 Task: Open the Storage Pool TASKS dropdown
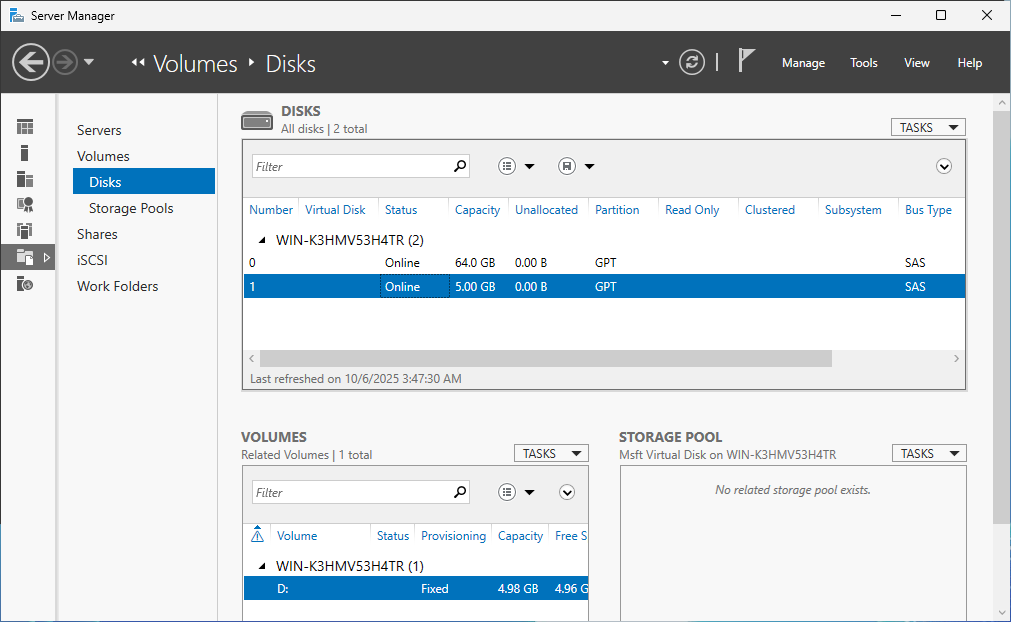(x=929, y=453)
